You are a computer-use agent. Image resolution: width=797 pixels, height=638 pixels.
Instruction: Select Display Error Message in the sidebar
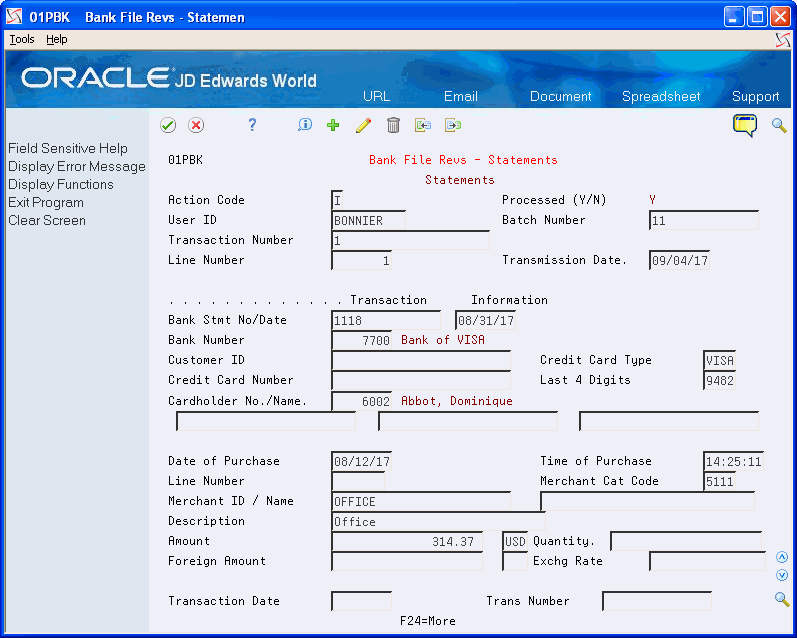tap(77, 167)
